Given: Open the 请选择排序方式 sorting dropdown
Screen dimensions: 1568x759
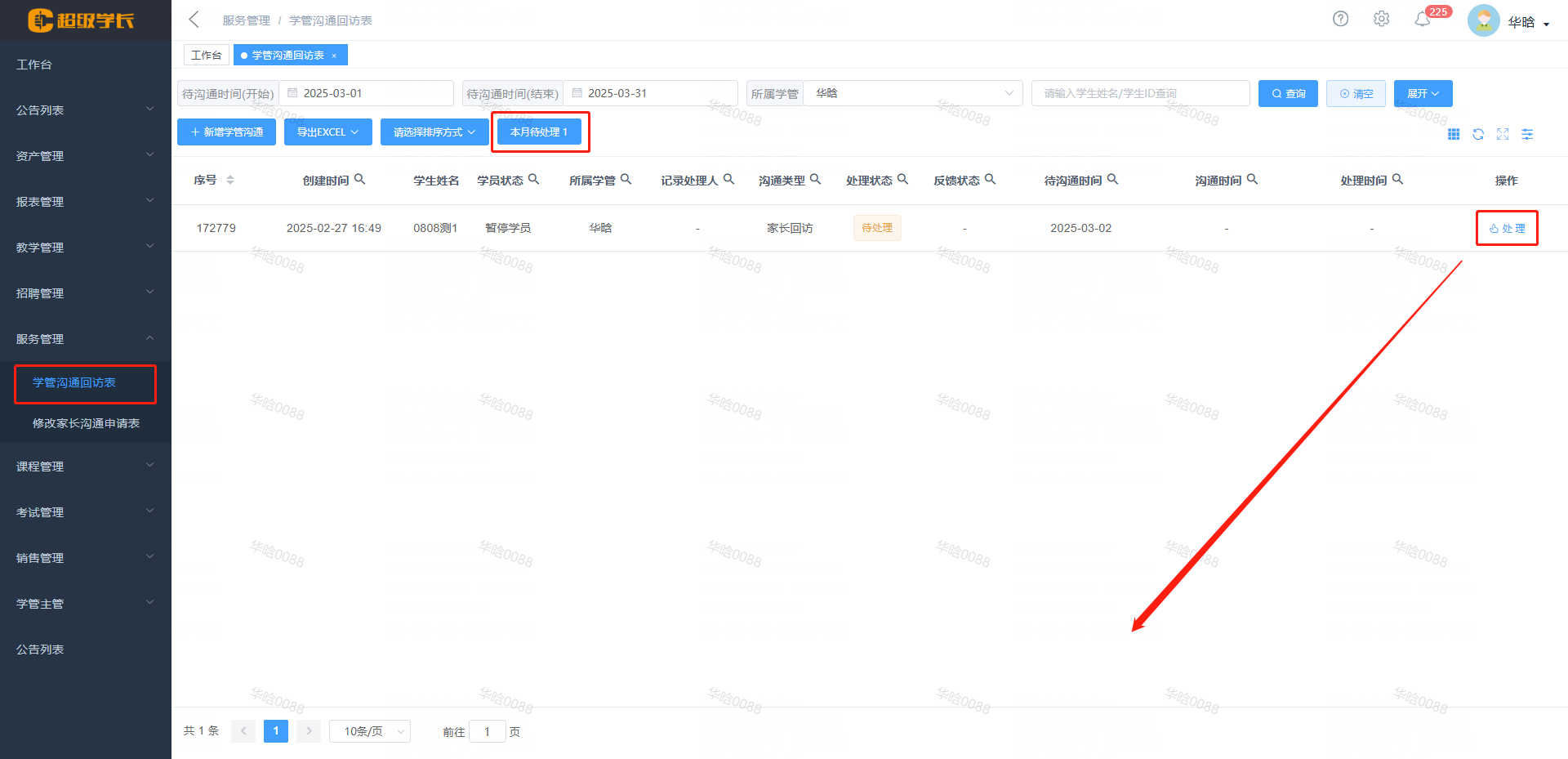Looking at the screenshot, I should click(434, 131).
